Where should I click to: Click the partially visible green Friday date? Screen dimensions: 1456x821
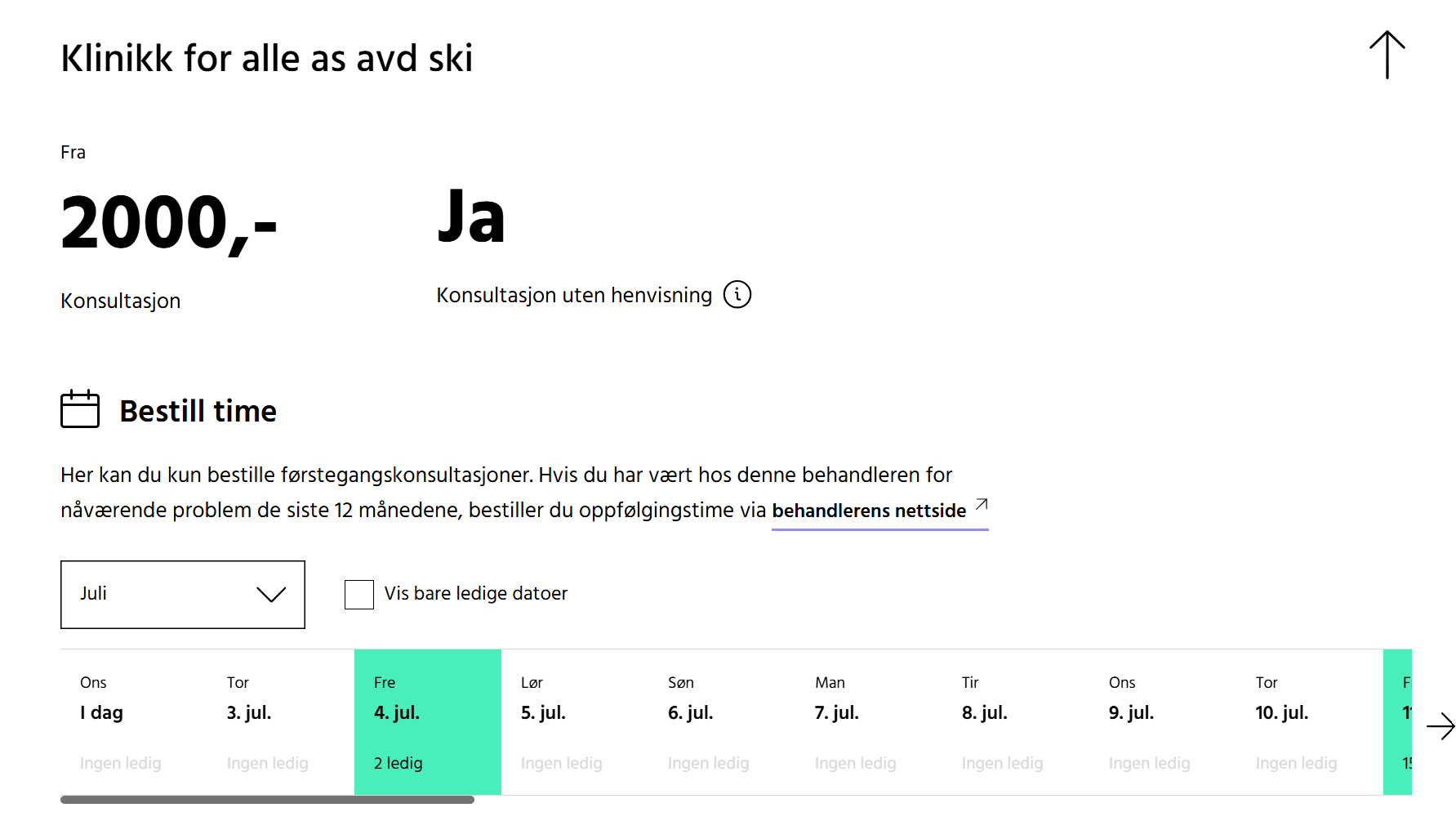(x=1398, y=722)
